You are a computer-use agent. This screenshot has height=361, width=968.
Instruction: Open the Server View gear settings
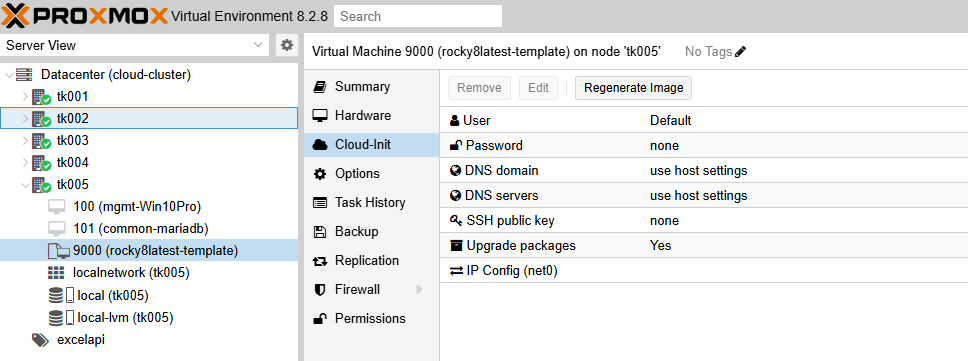(286, 45)
